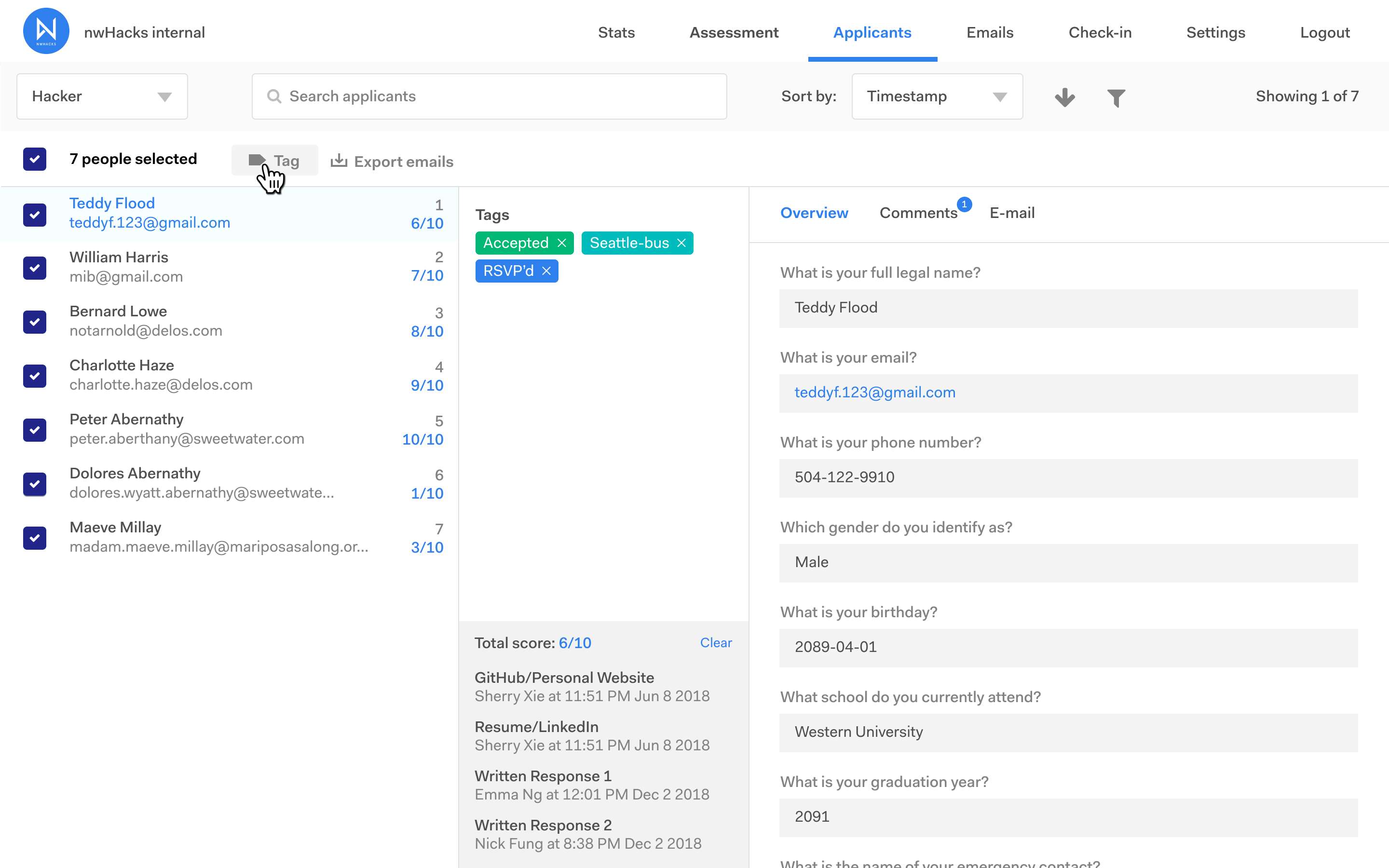Open the Stats page

click(x=616, y=33)
